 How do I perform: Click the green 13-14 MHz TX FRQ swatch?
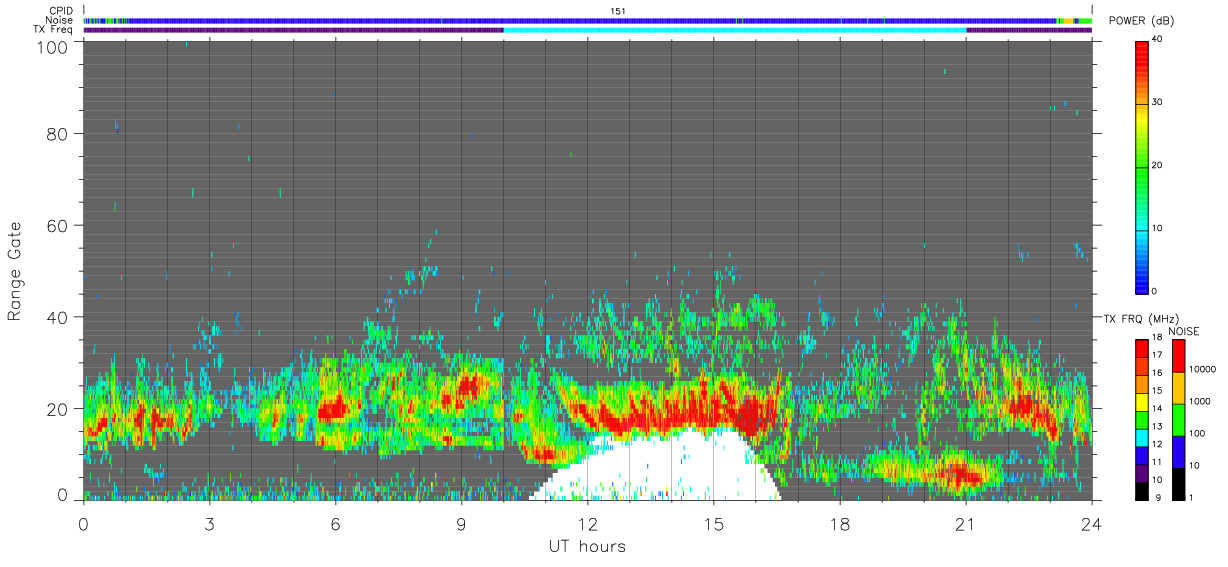[1141, 419]
